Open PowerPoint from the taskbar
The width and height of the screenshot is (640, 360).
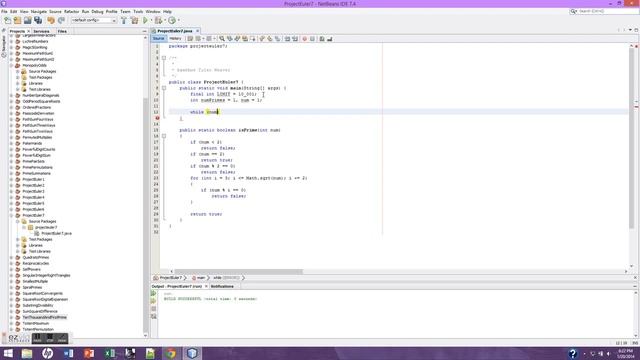[x=89, y=353]
